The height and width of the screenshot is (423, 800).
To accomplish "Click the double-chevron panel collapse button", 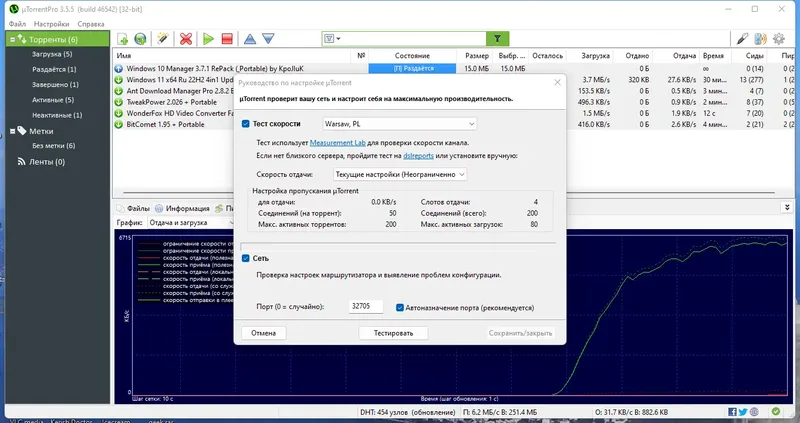I will 787,207.
